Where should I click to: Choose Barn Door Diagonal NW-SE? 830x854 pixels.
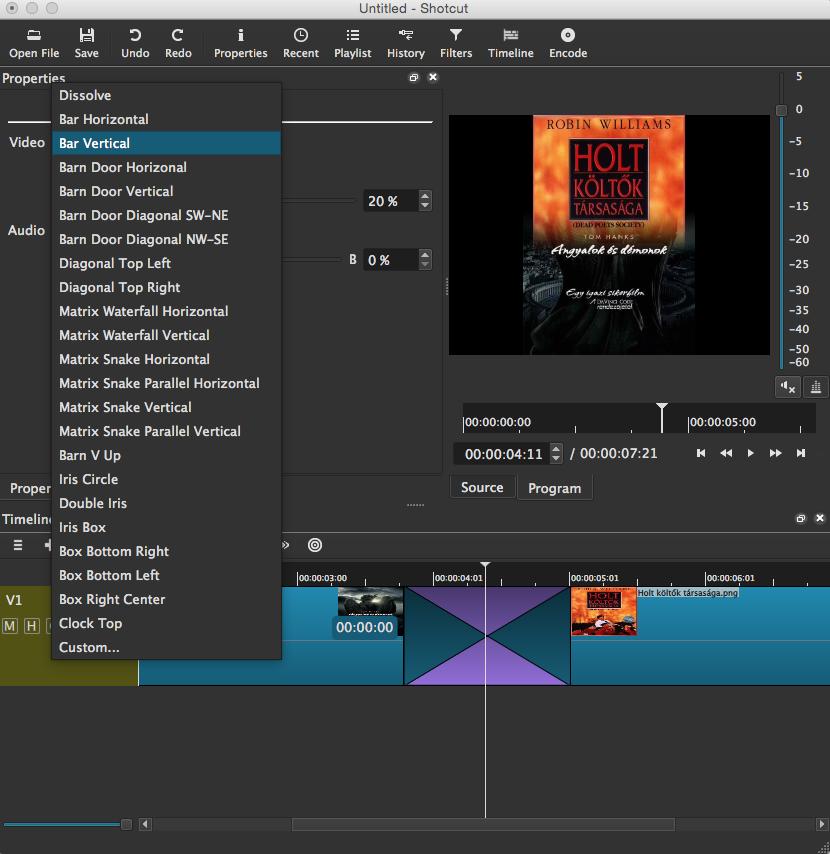pyautogui.click(x=167, y=239)
